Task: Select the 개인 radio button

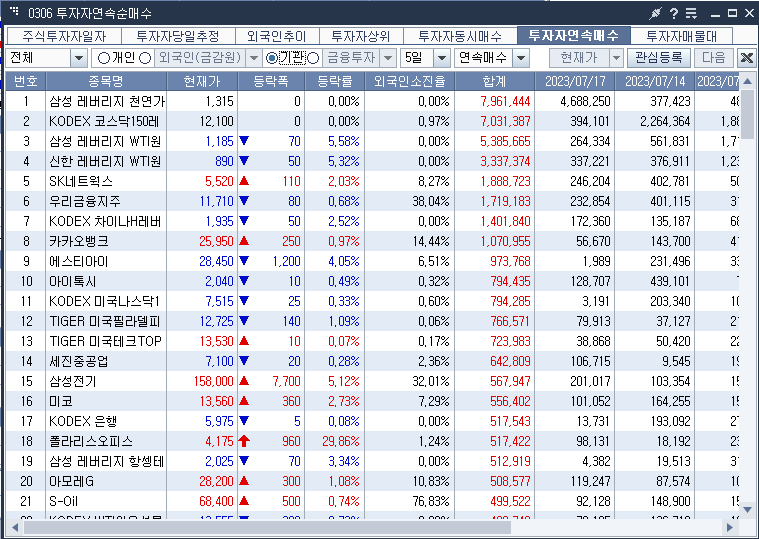Action: pos(104,58)
